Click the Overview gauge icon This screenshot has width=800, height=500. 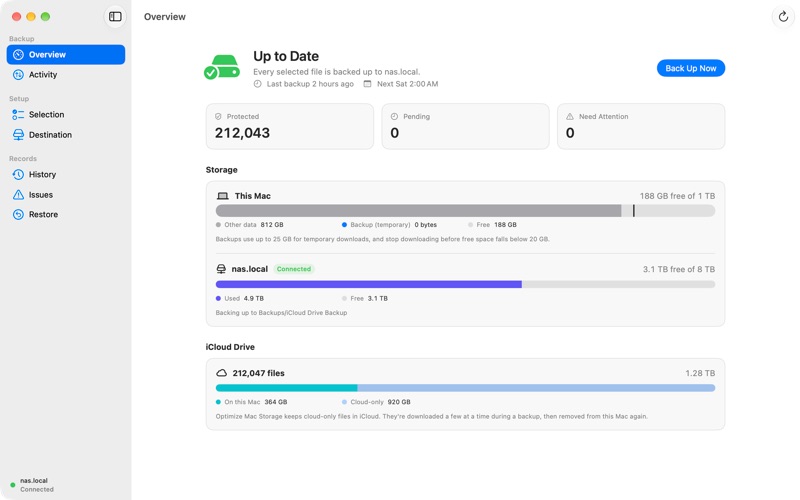(x=18, y=55)
